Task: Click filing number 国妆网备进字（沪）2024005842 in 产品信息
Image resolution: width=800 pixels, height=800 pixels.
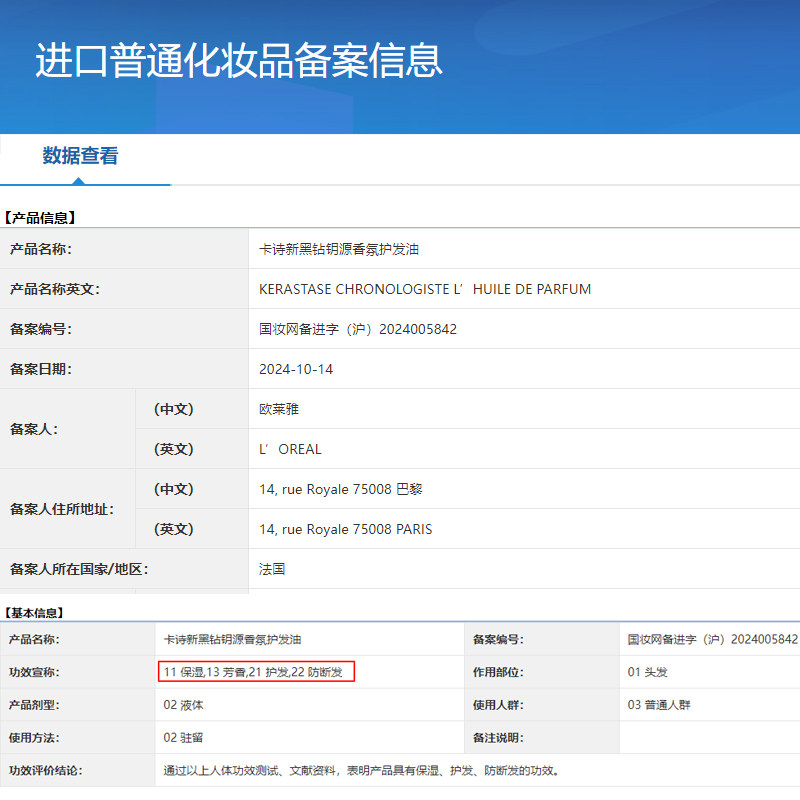Action: click(358, 329)
